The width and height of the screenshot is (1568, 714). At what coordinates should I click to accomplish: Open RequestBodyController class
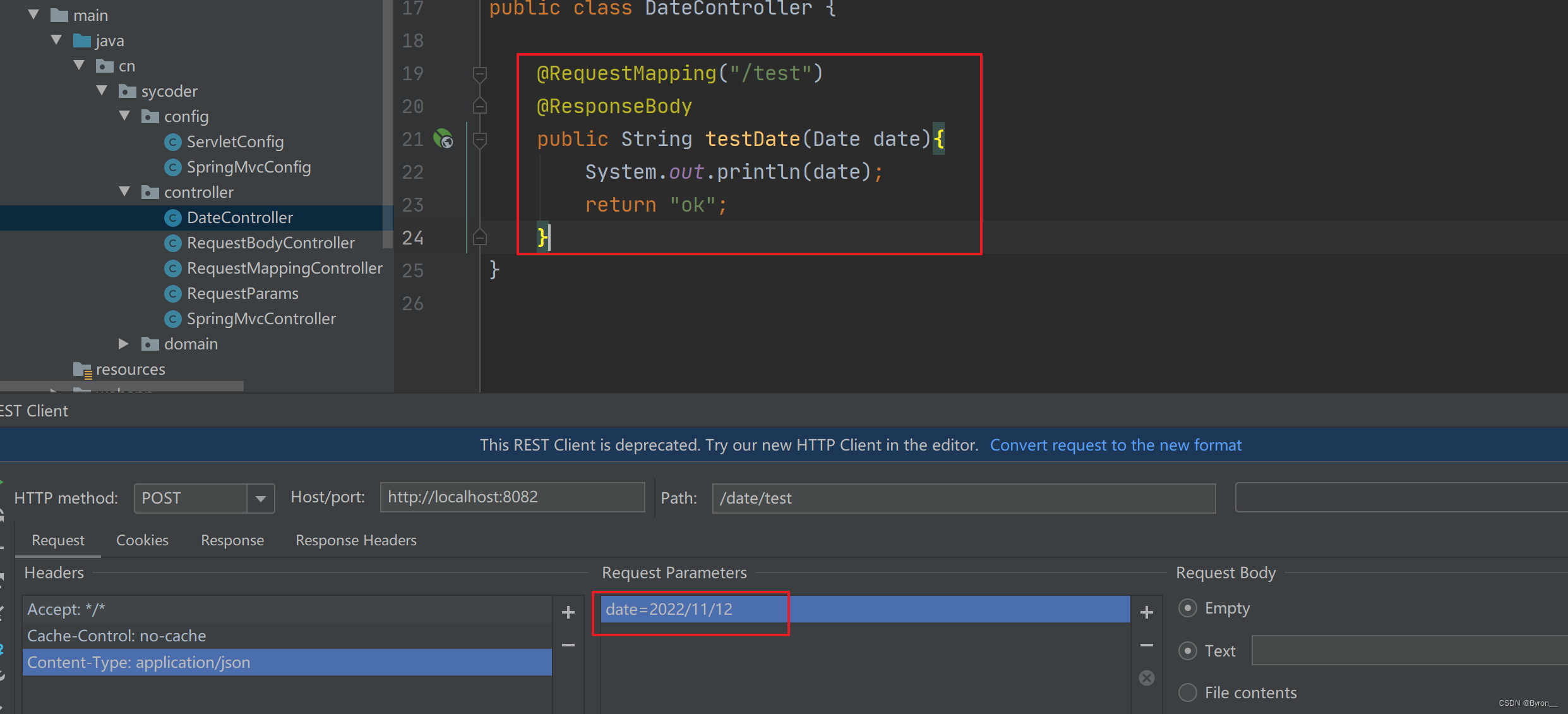[x=271, y=243]
